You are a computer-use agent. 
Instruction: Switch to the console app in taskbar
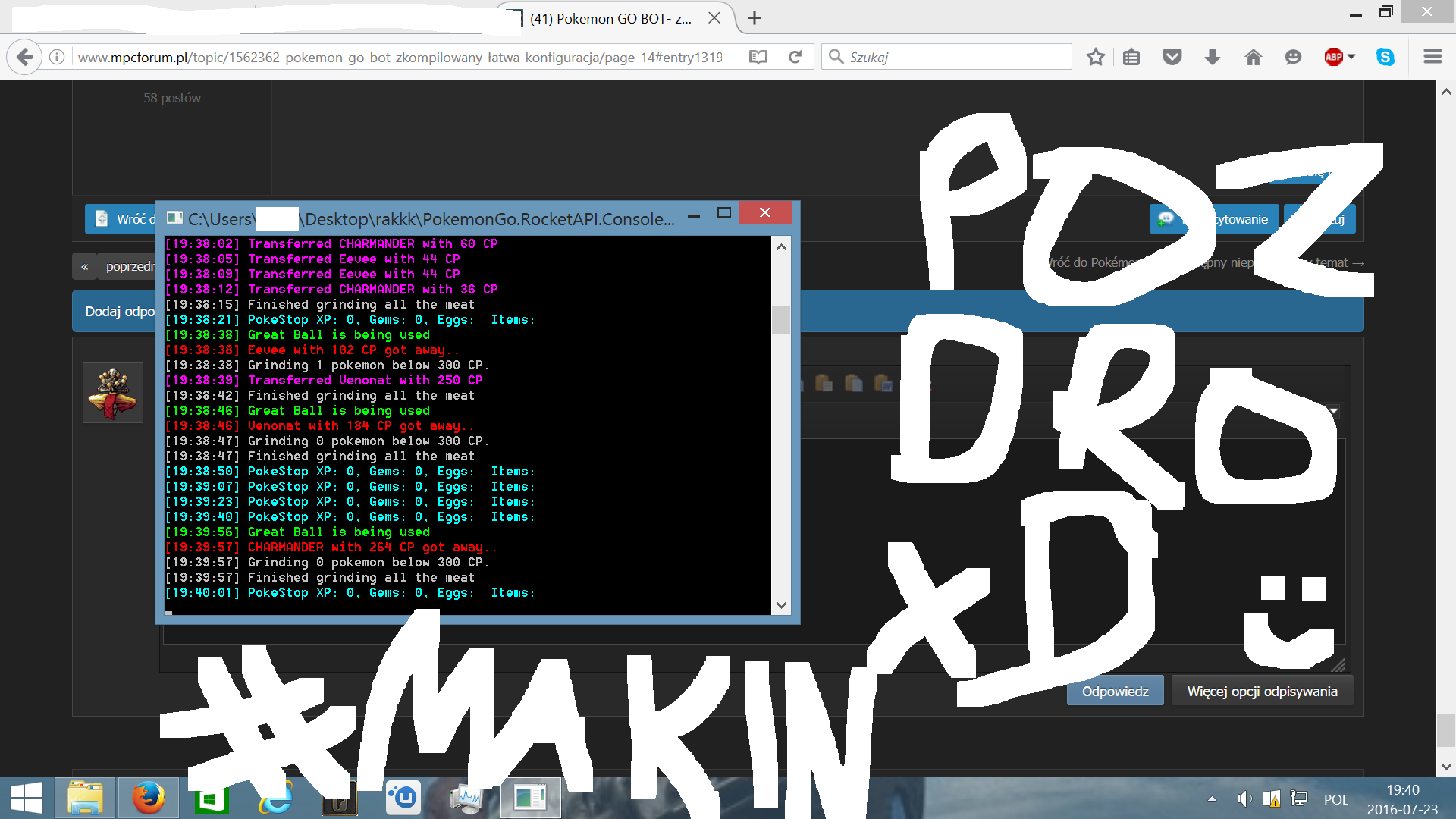tap(530, 798)
